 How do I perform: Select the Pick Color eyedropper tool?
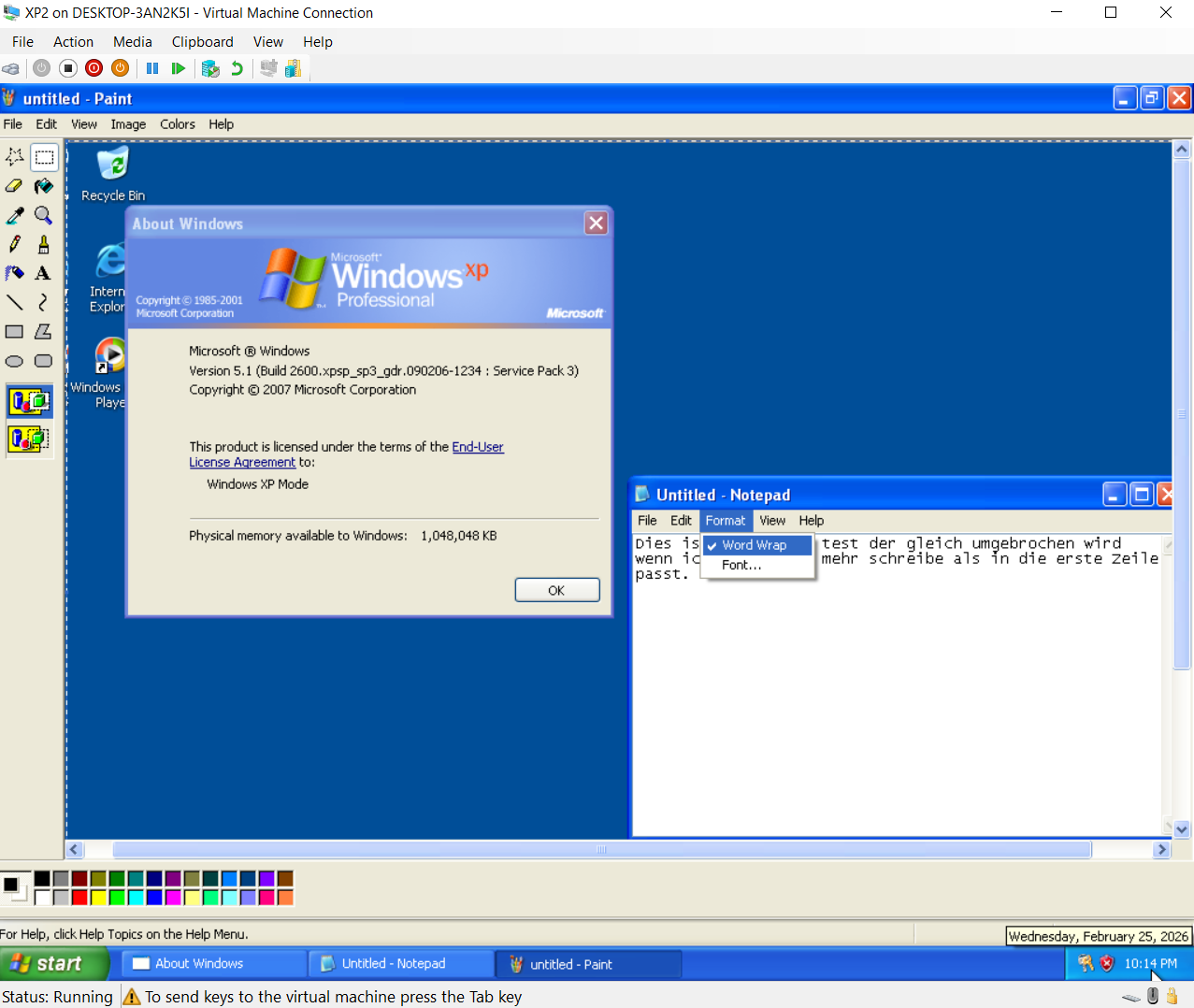(15, 215)
